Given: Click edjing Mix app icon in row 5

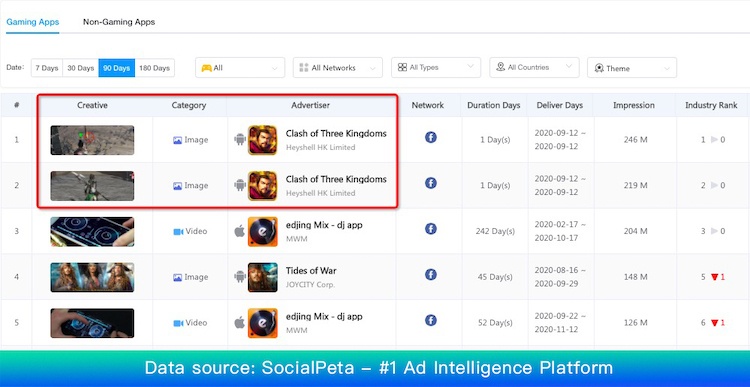Looking at the screenshot, I should [263, 323].
